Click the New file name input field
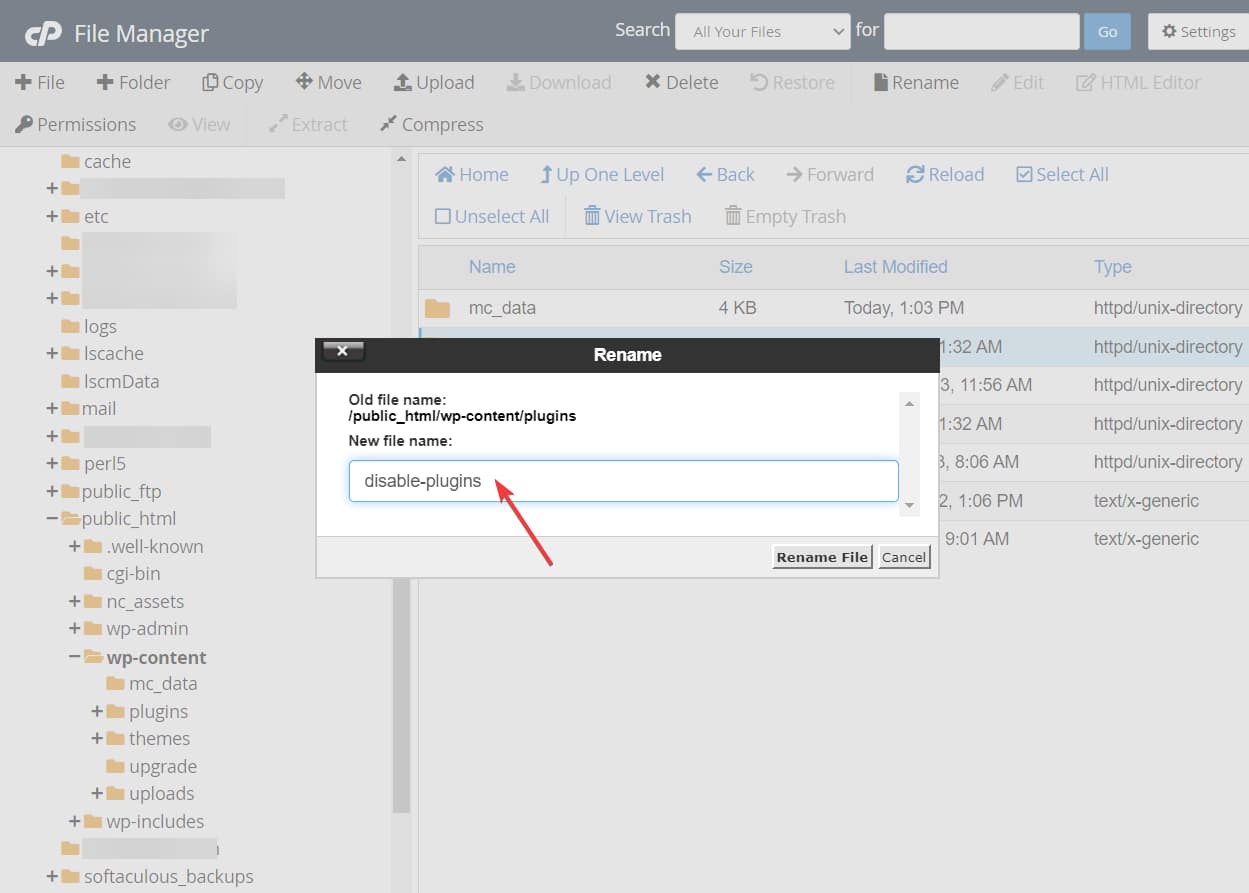1249x893 pixels. (623, 481)
